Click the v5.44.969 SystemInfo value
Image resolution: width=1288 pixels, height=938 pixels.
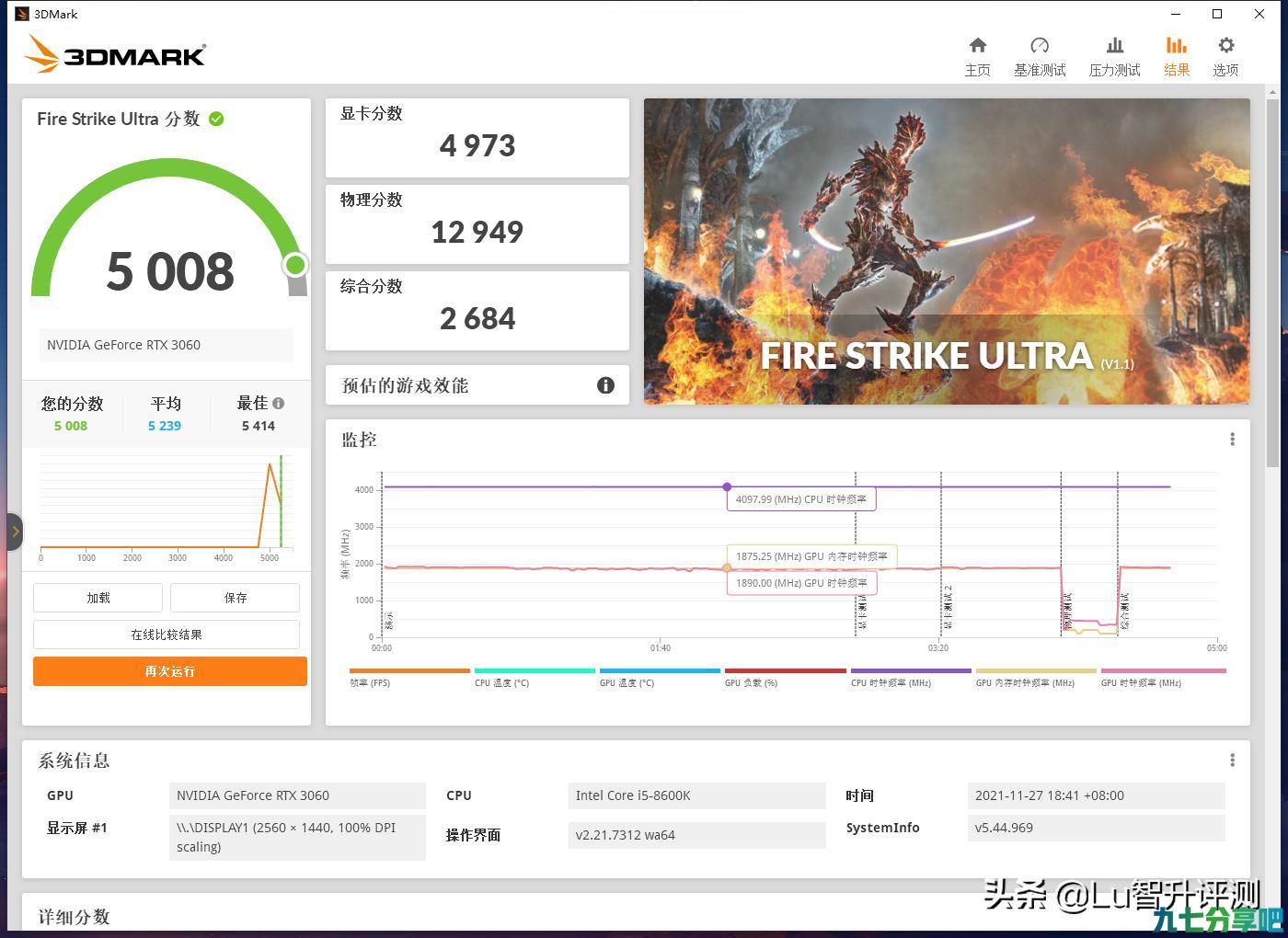[x=1097, y=828]
